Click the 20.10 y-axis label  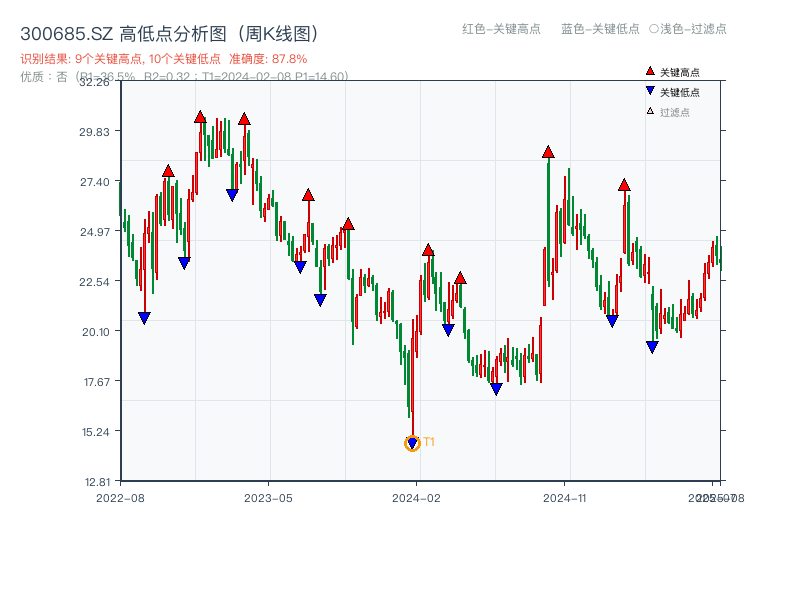pos(95,332)
